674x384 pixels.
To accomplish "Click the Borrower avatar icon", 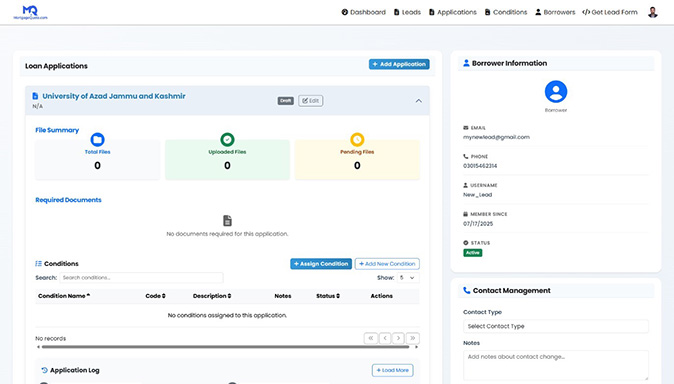I will (x=556, y=92).
